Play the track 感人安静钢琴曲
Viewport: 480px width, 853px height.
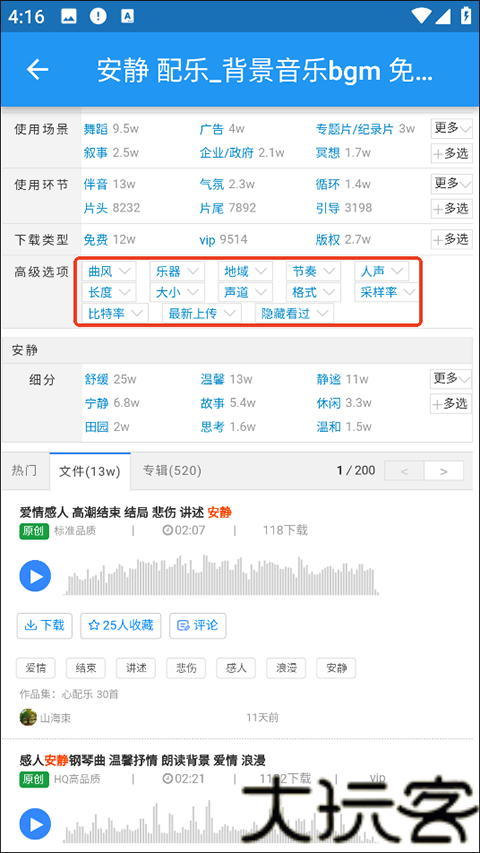tap(35, 824)
